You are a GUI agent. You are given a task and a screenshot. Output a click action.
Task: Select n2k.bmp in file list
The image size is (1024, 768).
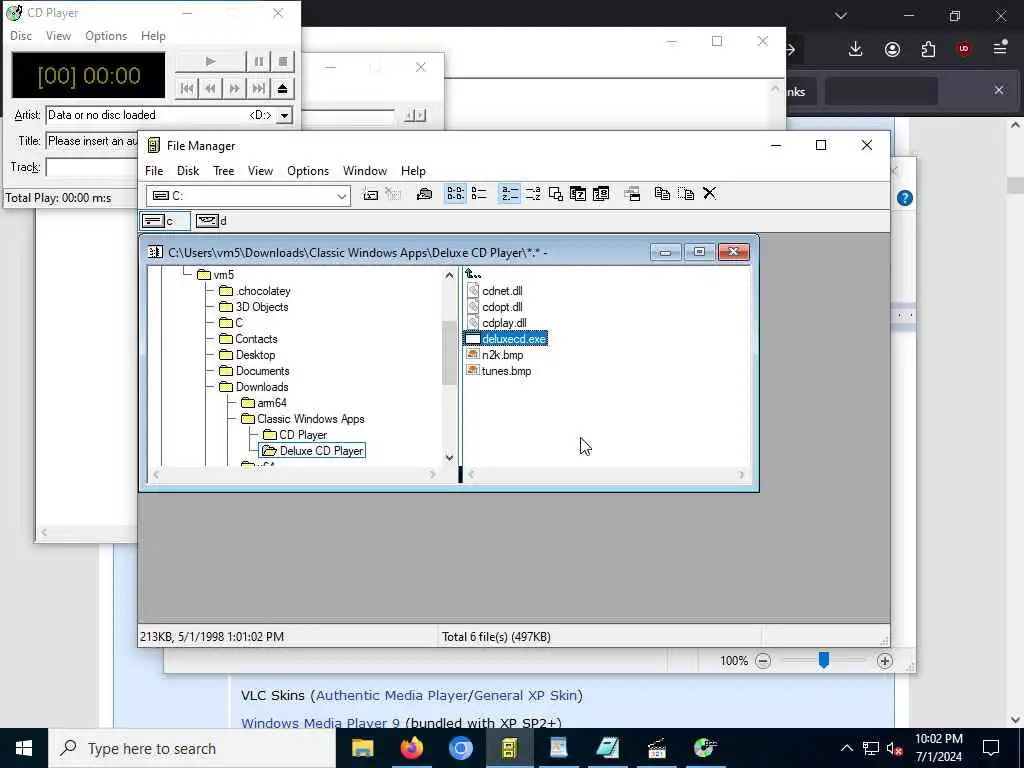click(495, 355)
